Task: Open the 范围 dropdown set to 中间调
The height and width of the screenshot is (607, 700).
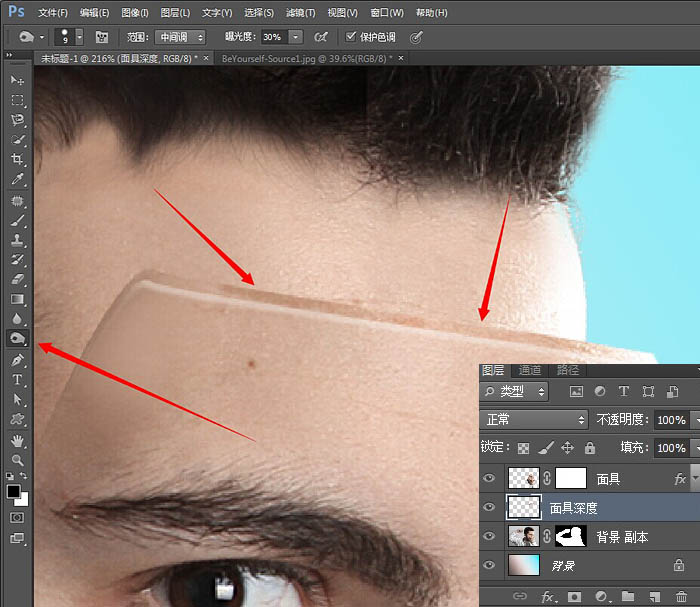Action: point(180,37)
